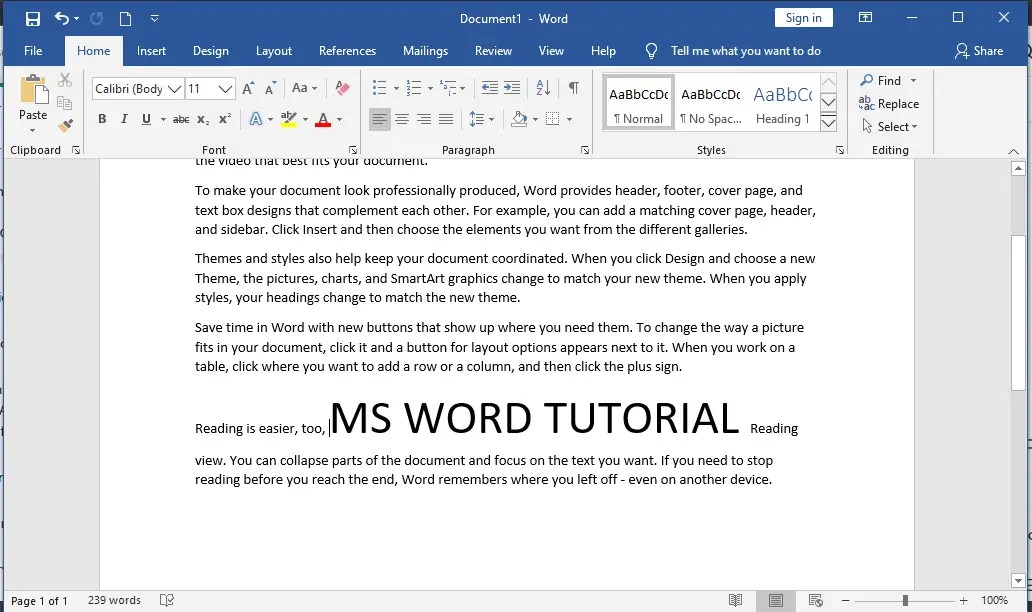Image resolution: width=1032 pixels, height=612 pixels.
Task: Toggle Bold formatting
Action: coord(102,119)
